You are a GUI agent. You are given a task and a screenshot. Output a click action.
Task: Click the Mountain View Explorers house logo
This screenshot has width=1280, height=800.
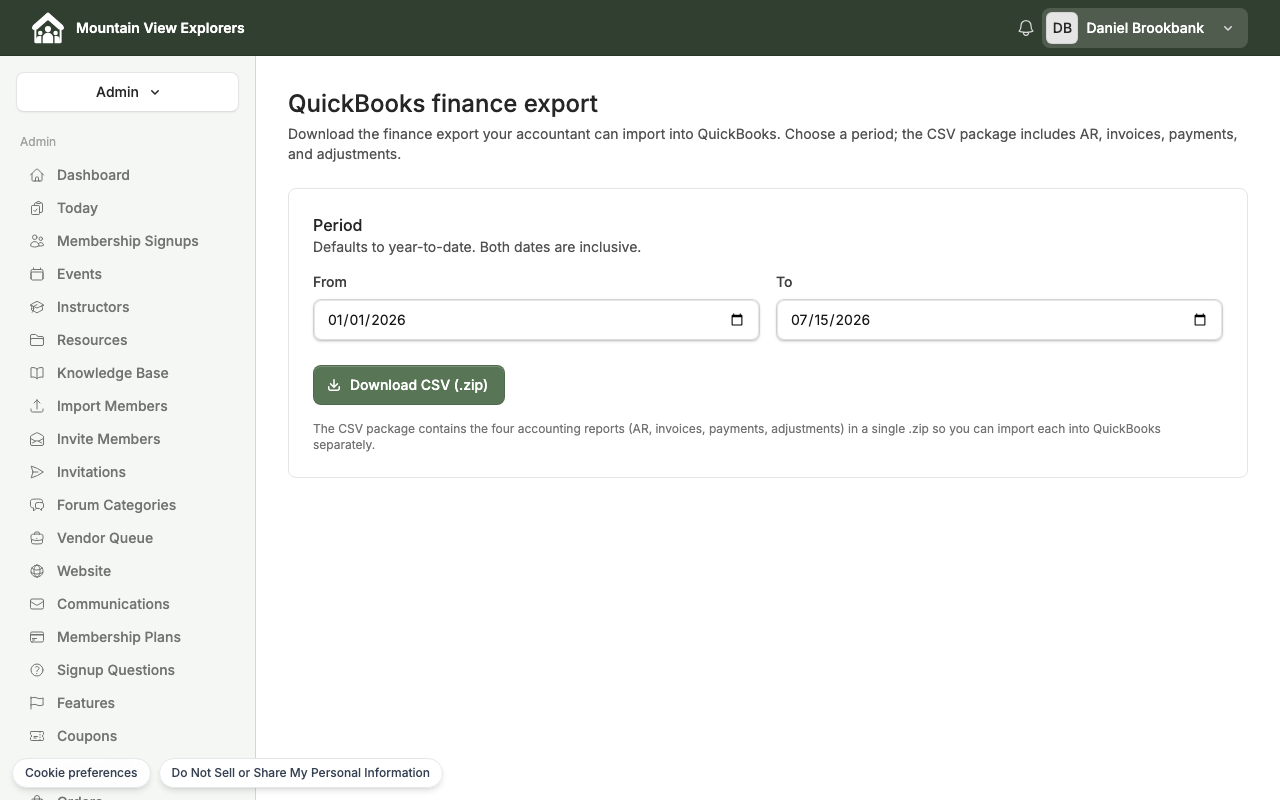(x=47, y=28)
